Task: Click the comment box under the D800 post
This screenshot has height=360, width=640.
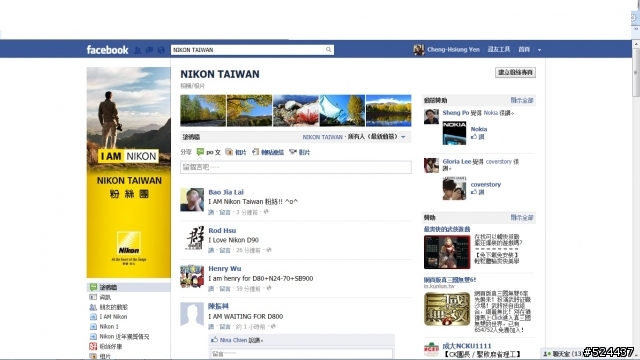Action: click(301, 354)
